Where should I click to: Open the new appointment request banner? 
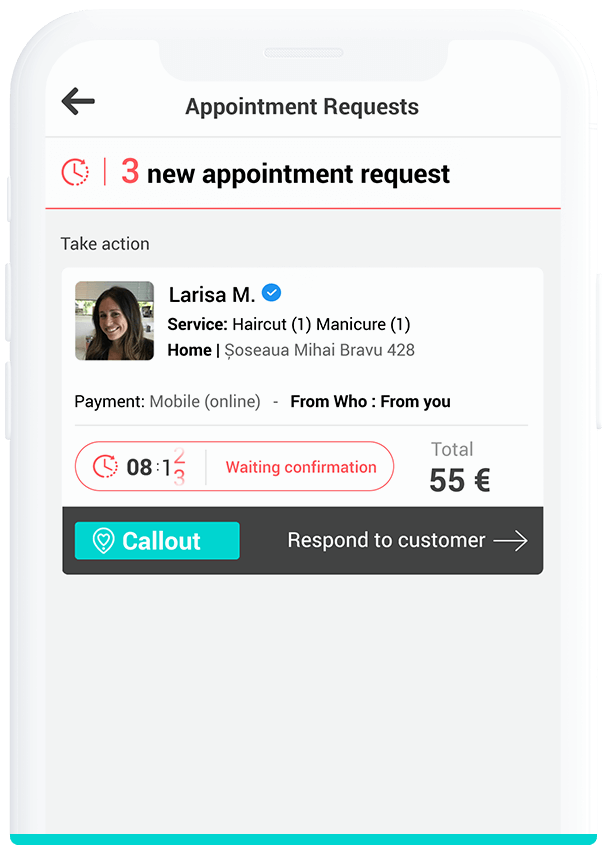tap(303, 173)
